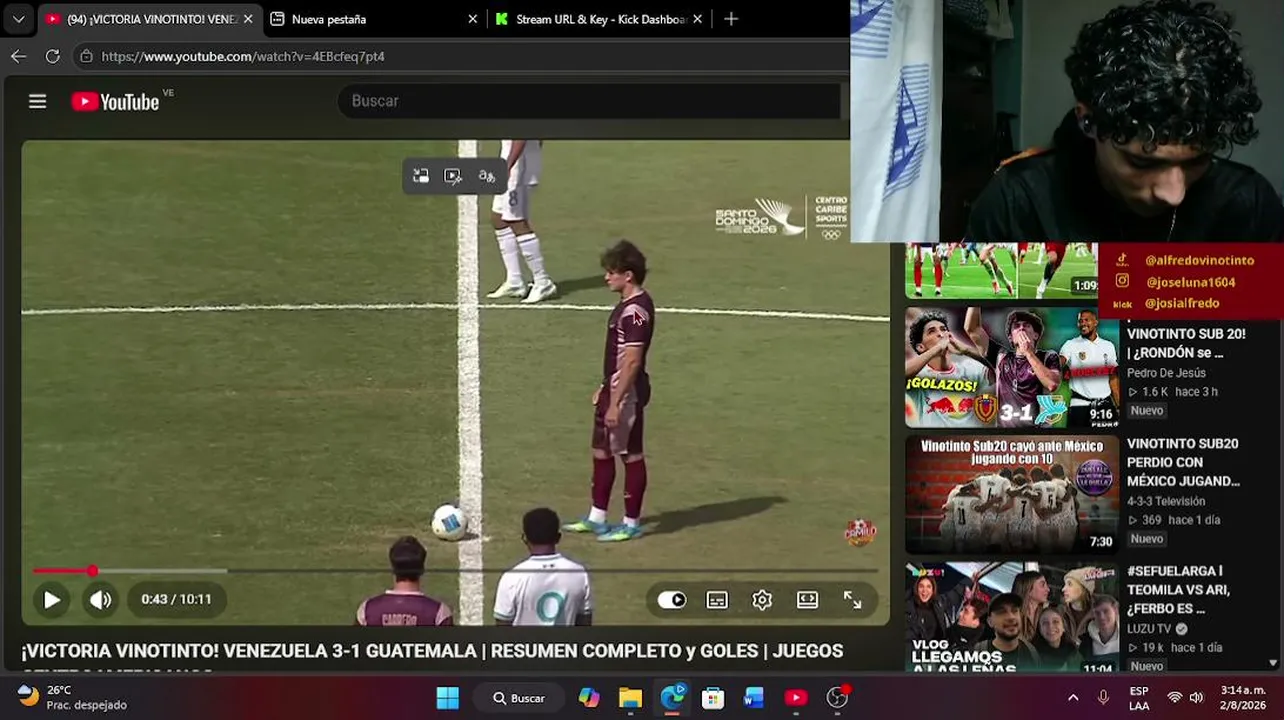Launch Copilot from the taskbar
1284x720 pixels.
click(589, 698)
